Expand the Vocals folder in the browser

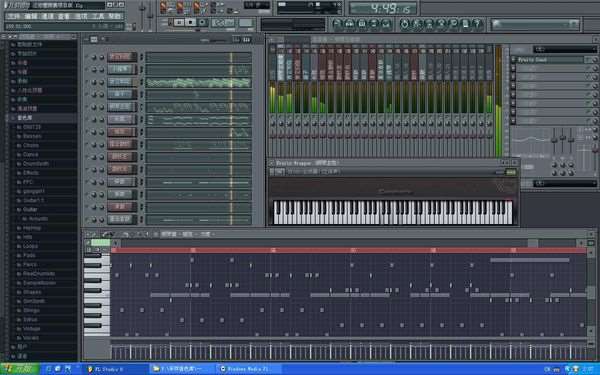[x=31, y=338]
